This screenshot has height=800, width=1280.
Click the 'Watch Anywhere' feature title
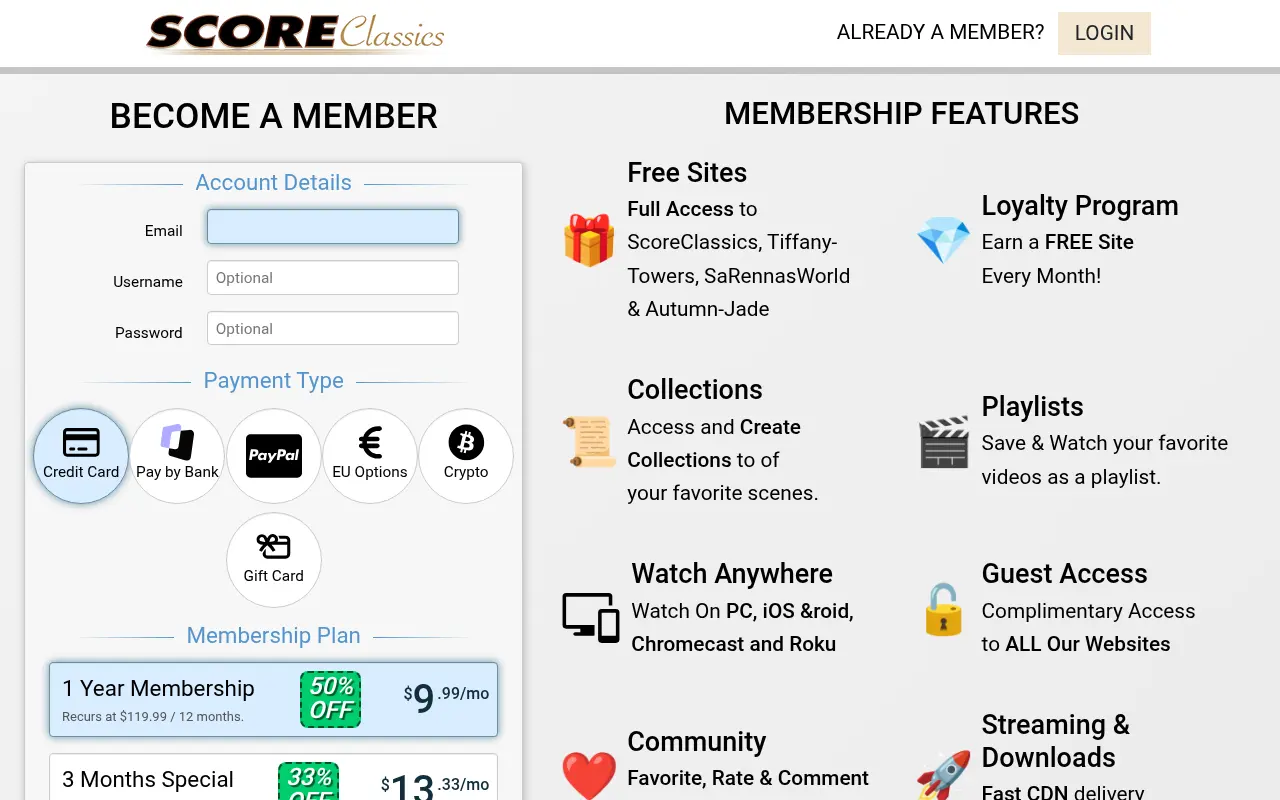732,573
